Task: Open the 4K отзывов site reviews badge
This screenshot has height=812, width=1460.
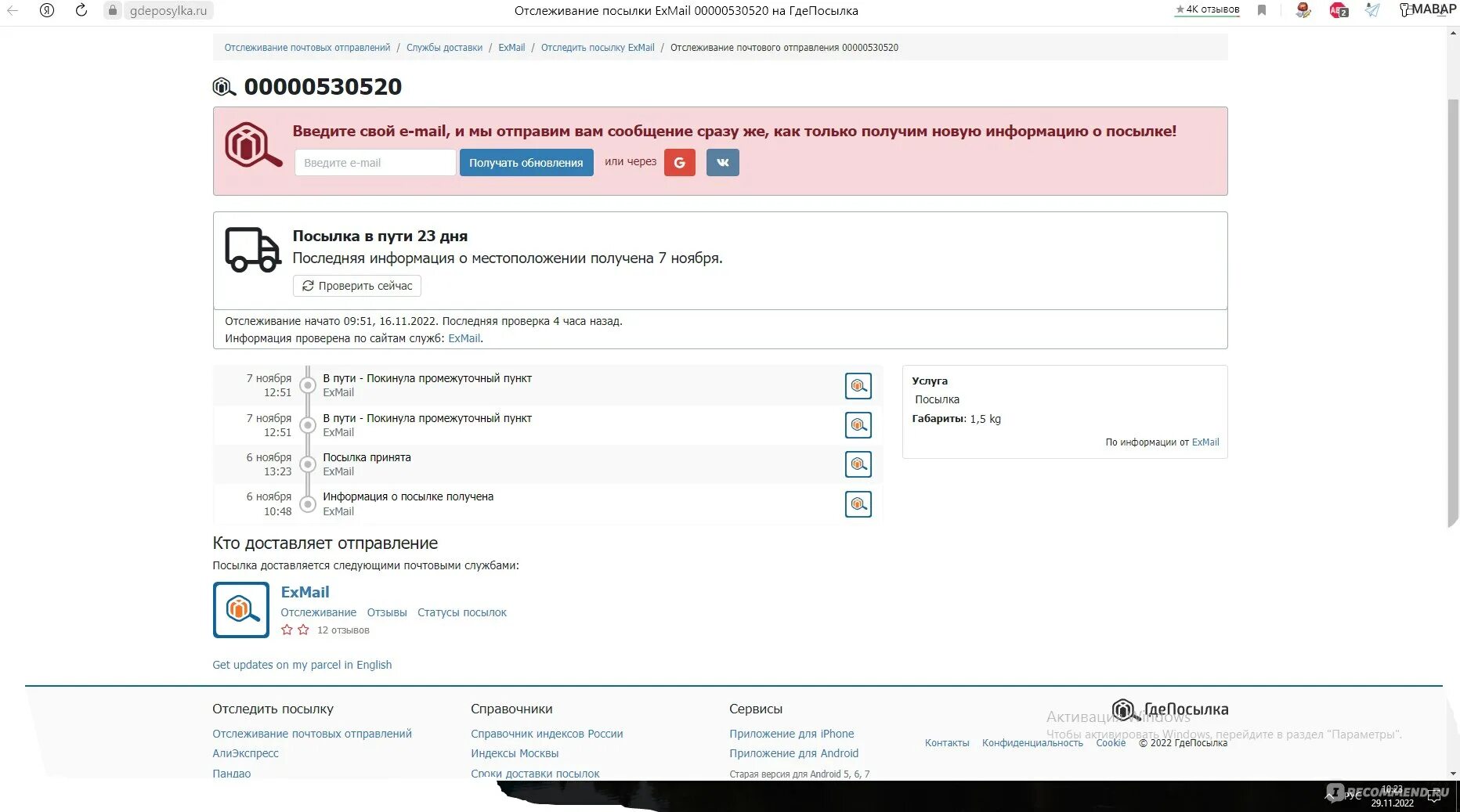Action: pos(1207,9)
